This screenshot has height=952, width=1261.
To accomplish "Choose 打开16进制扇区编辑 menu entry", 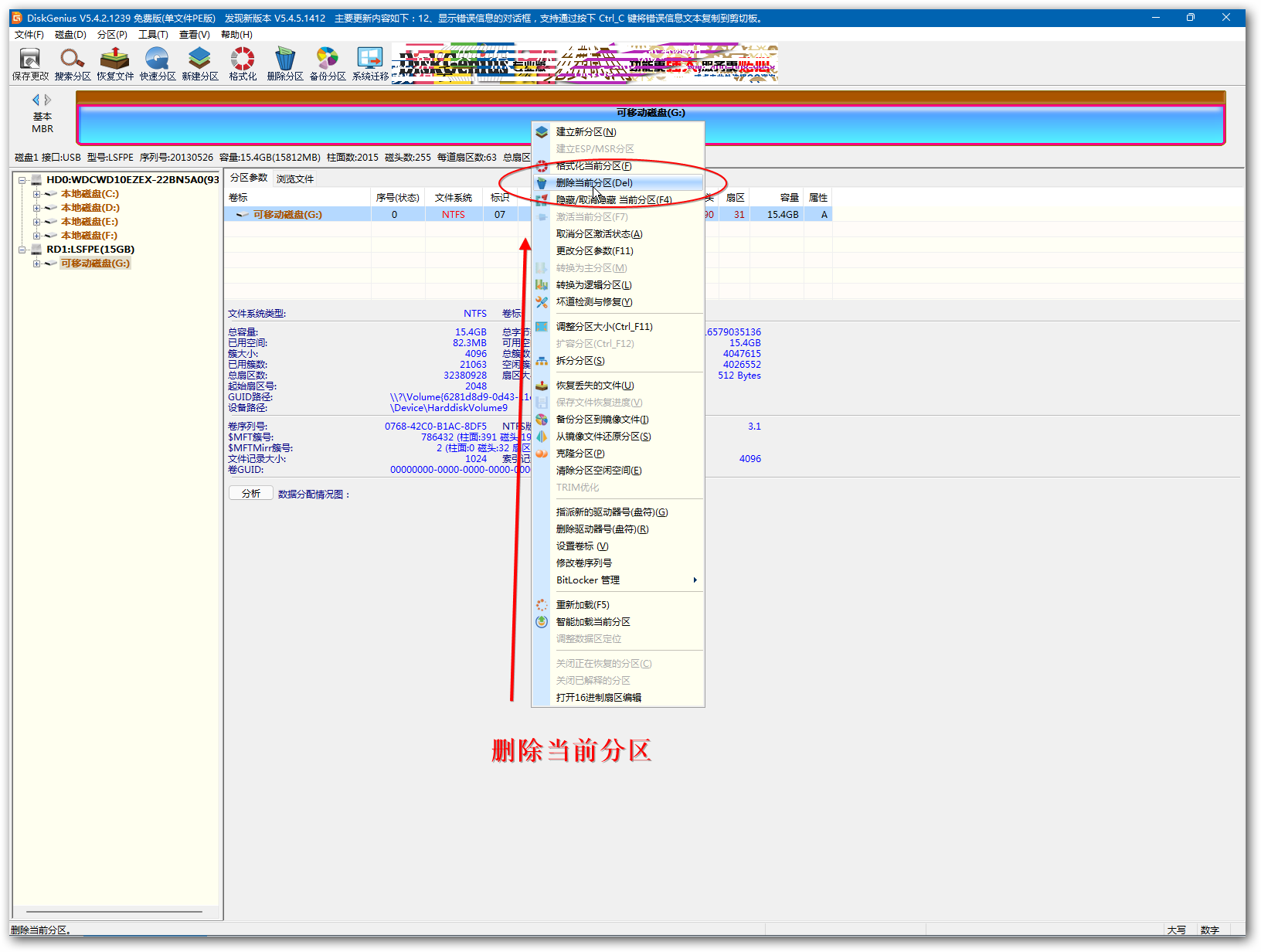I will (x=618, y=698).
